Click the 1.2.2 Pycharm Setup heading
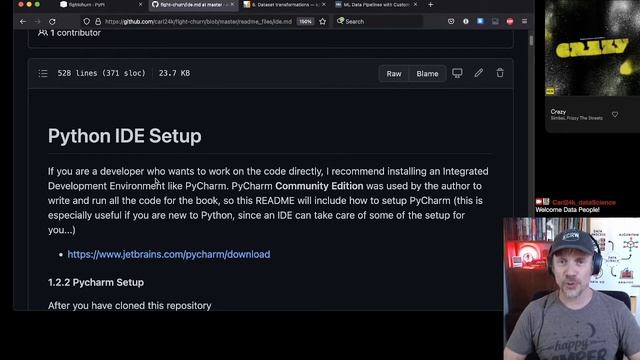This screenshot has height=360, width=640. point(96,282)
